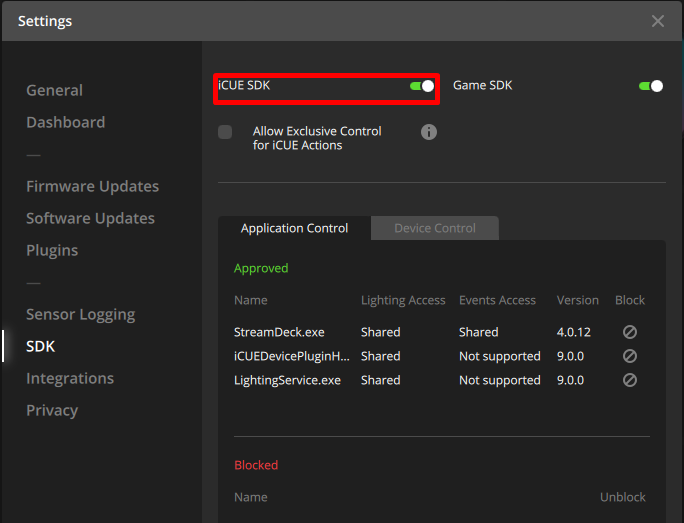This screenshot has height=523, width=684.
Task: Block StreamDeck.exe using its block icon
Action: [x=629, y=332]
